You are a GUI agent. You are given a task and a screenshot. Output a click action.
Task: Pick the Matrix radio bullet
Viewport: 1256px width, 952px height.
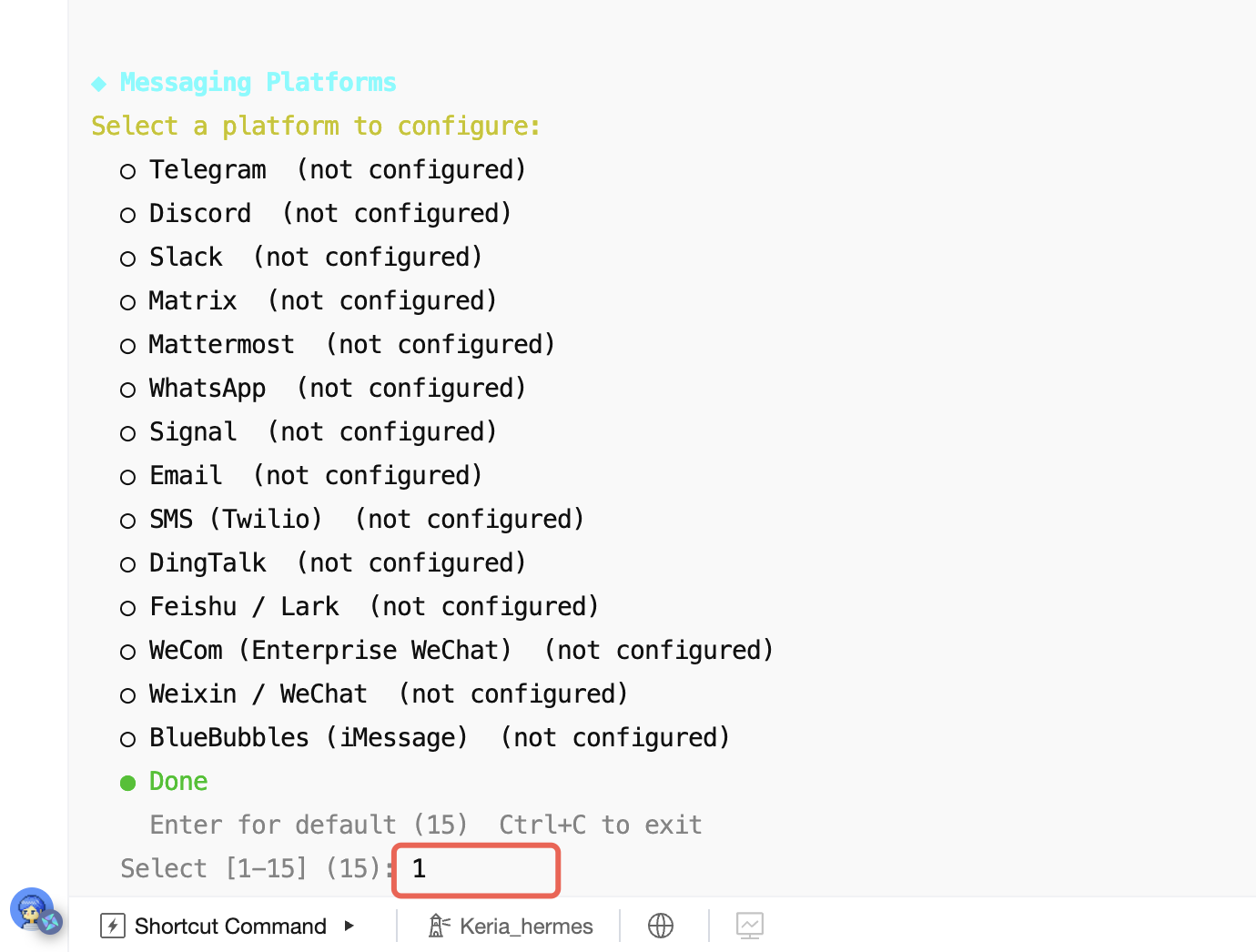128,302
